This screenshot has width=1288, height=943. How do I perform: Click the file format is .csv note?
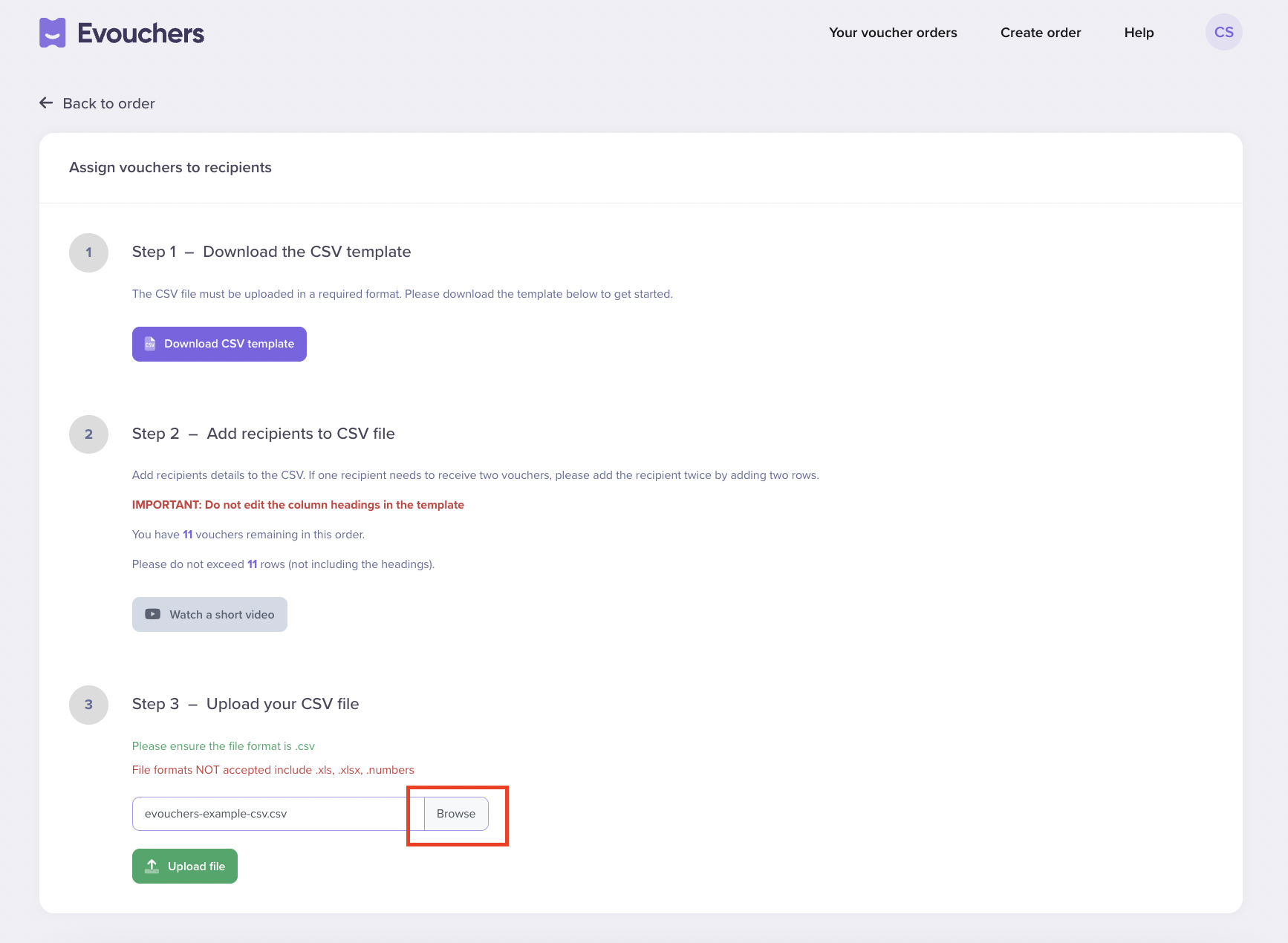(224, 746)
